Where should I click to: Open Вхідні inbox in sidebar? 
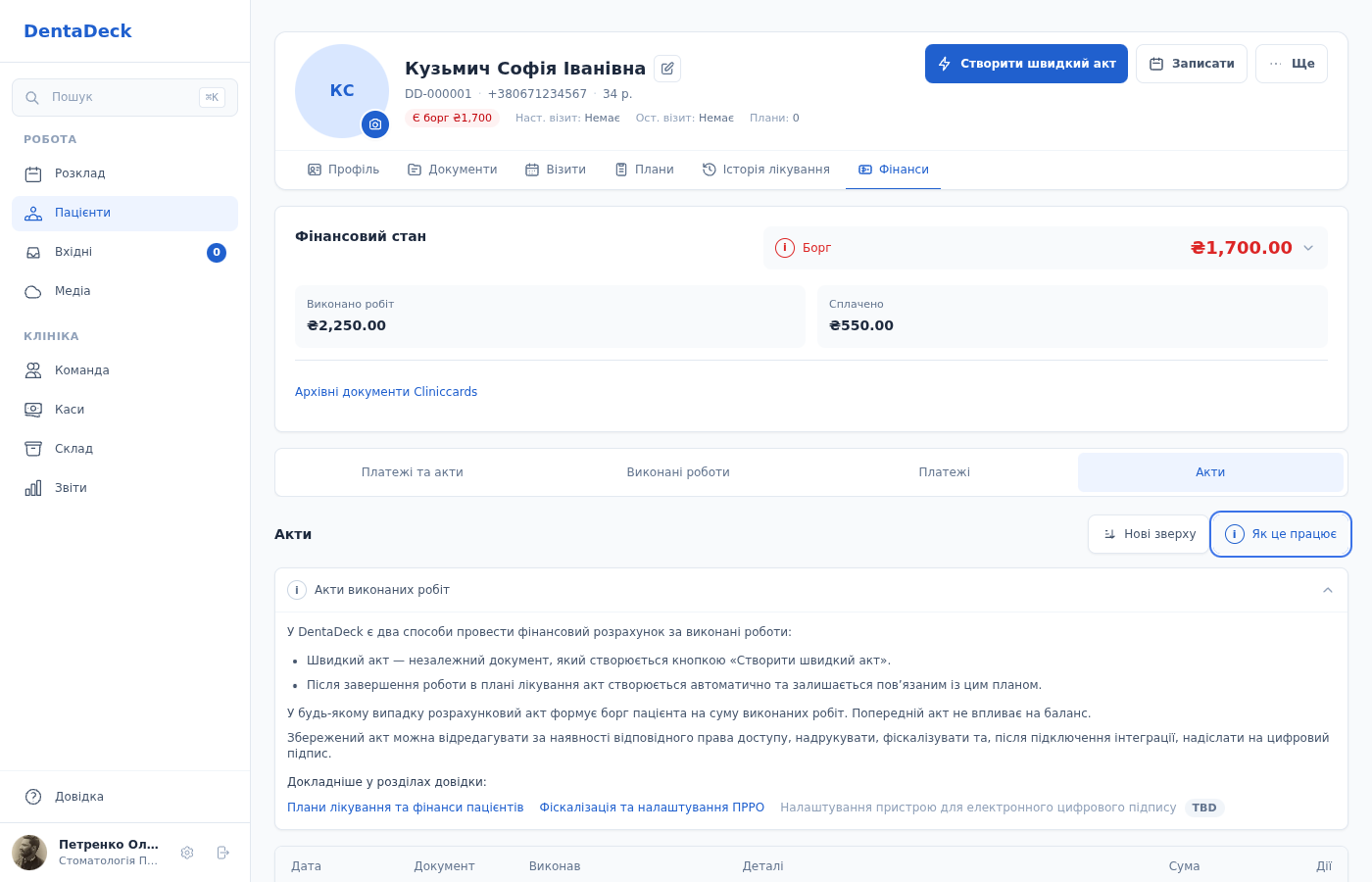point(124,252)
